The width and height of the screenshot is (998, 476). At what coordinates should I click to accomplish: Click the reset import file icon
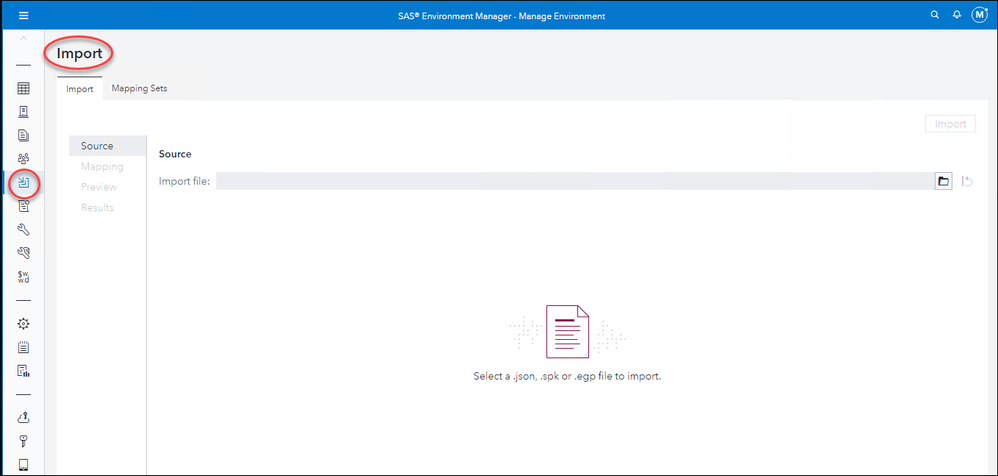pos(967,181)
